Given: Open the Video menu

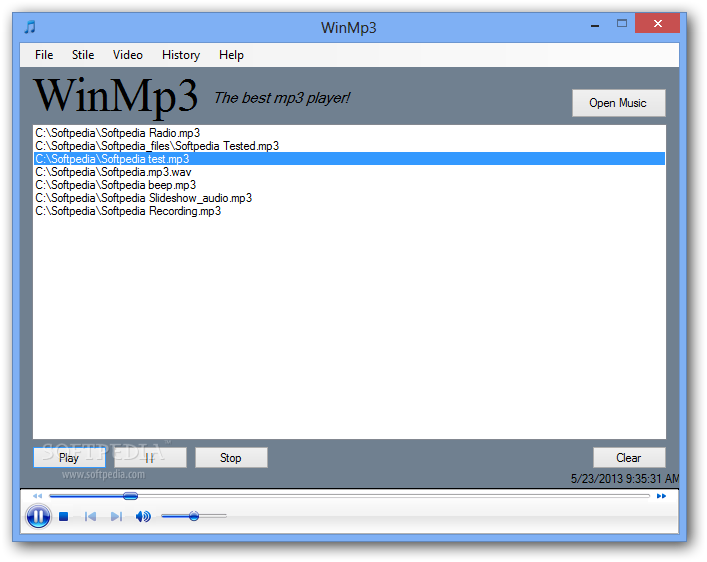Looking at the screenshot, I should click(128, 55).
